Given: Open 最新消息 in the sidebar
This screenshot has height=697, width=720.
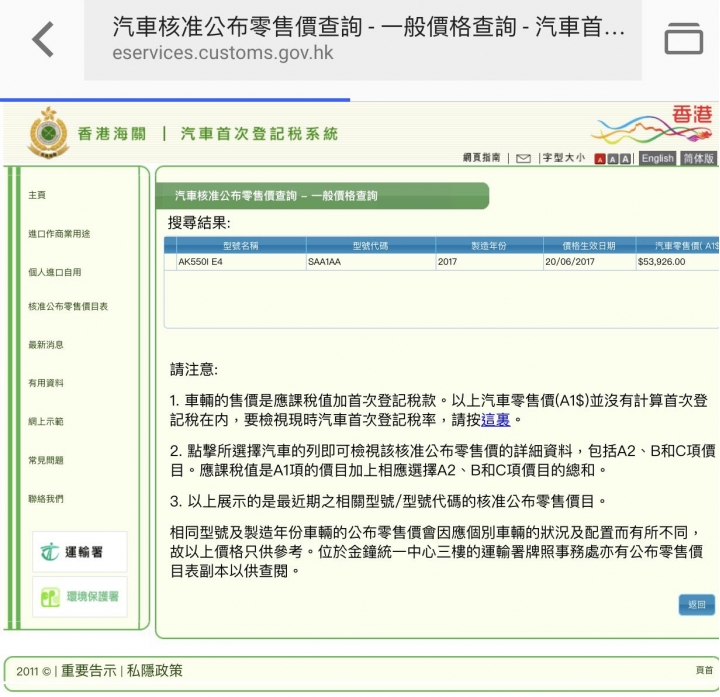Looking at the screenshot, I should tap(45, 345).
